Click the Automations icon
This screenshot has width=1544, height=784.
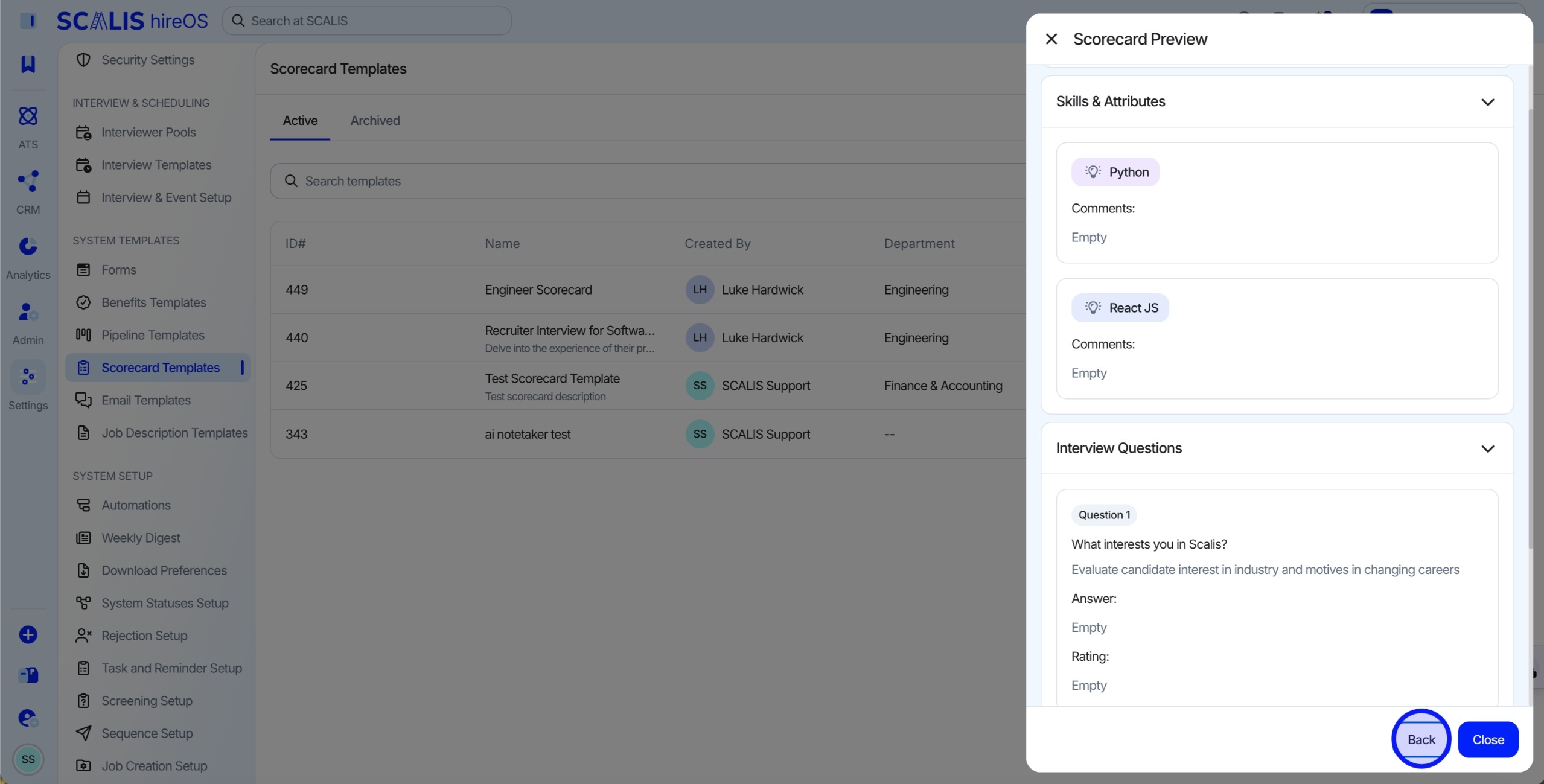(x=83, y=505)
